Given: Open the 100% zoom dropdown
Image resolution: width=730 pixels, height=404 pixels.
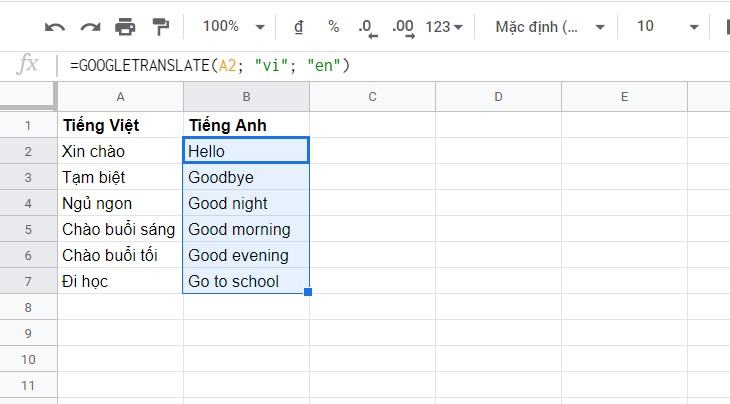Looking at the screenshot, I should pyautogui.click(x=234, y=27).
